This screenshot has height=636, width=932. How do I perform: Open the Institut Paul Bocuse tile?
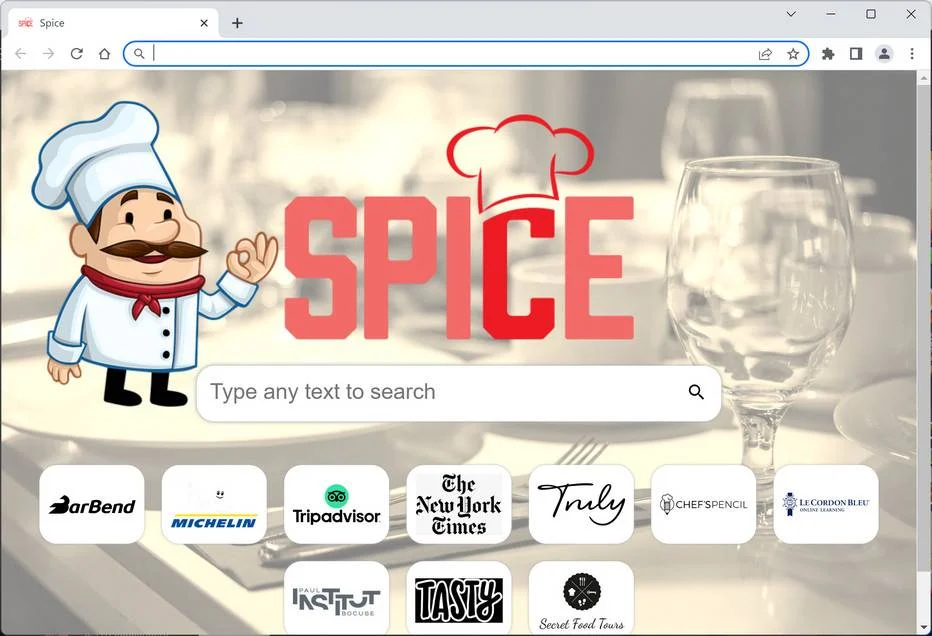pos(336,598)
